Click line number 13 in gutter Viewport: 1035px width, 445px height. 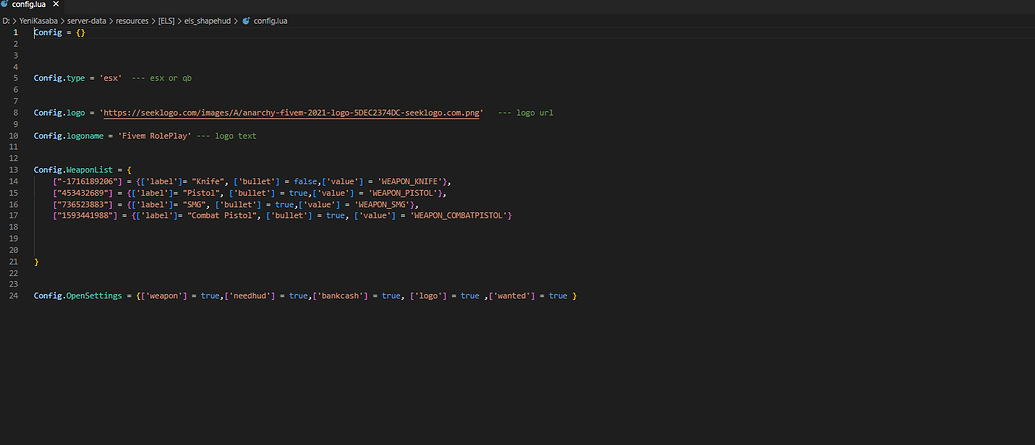14,170
